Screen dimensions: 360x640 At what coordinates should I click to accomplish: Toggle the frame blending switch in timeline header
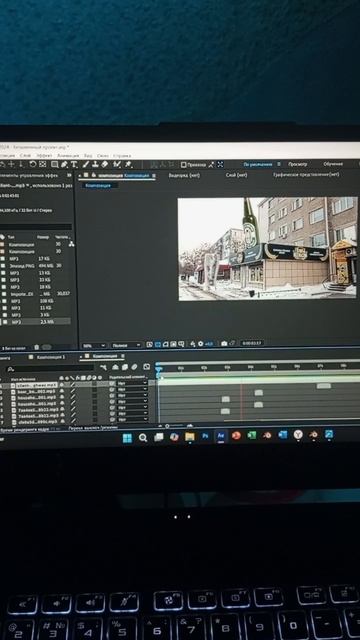(x=124, y=367)
